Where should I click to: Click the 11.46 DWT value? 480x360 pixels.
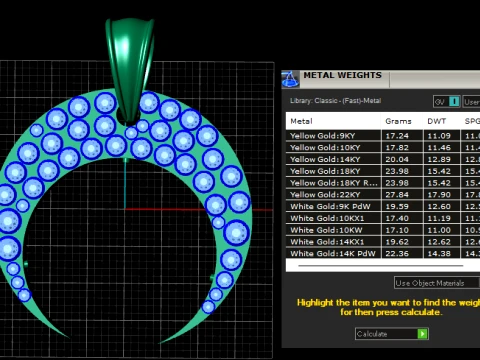[439, 147]
